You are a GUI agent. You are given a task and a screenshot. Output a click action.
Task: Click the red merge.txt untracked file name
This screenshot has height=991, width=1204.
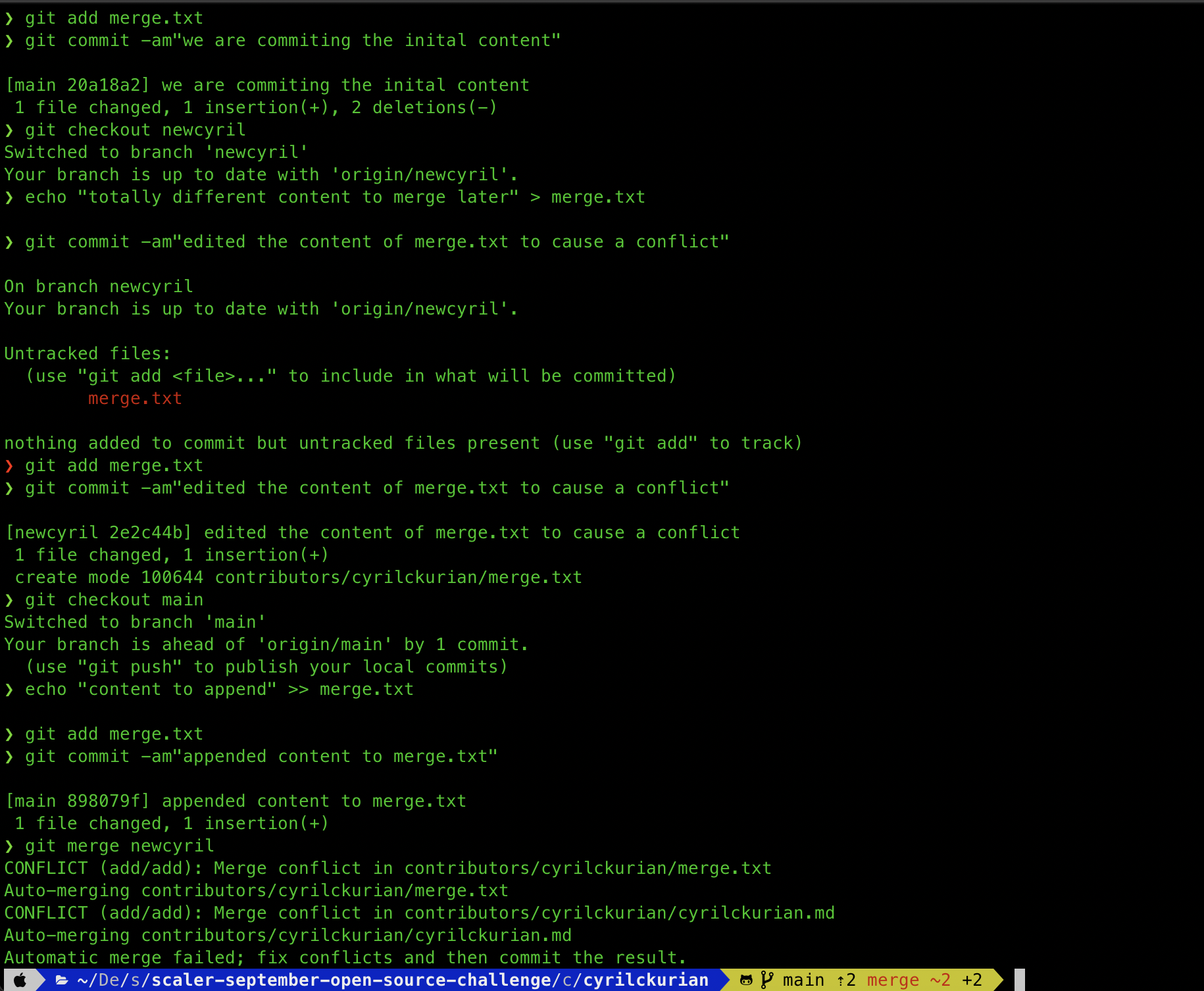135,398
